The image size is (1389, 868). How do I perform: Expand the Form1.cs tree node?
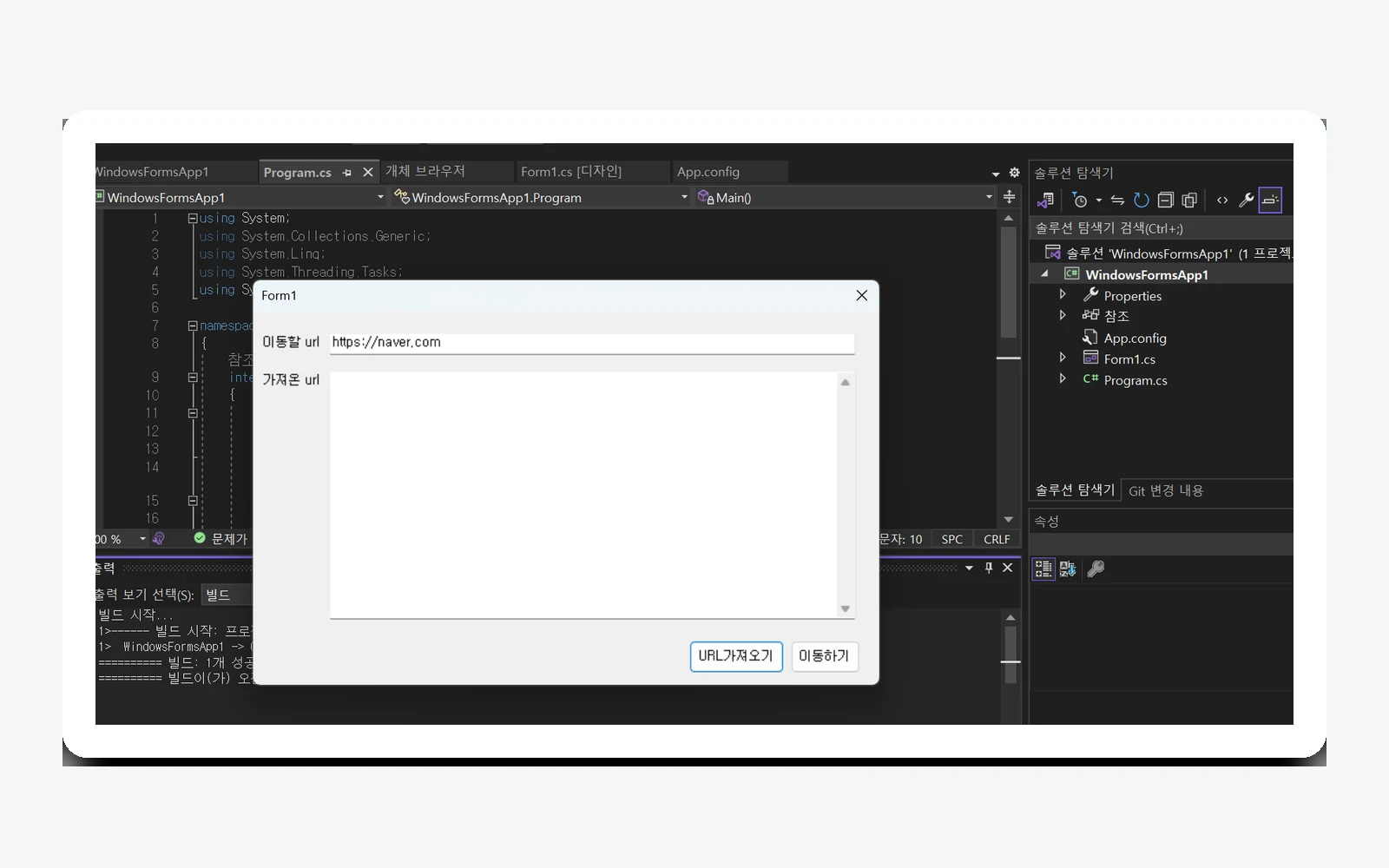[1063, 357]
